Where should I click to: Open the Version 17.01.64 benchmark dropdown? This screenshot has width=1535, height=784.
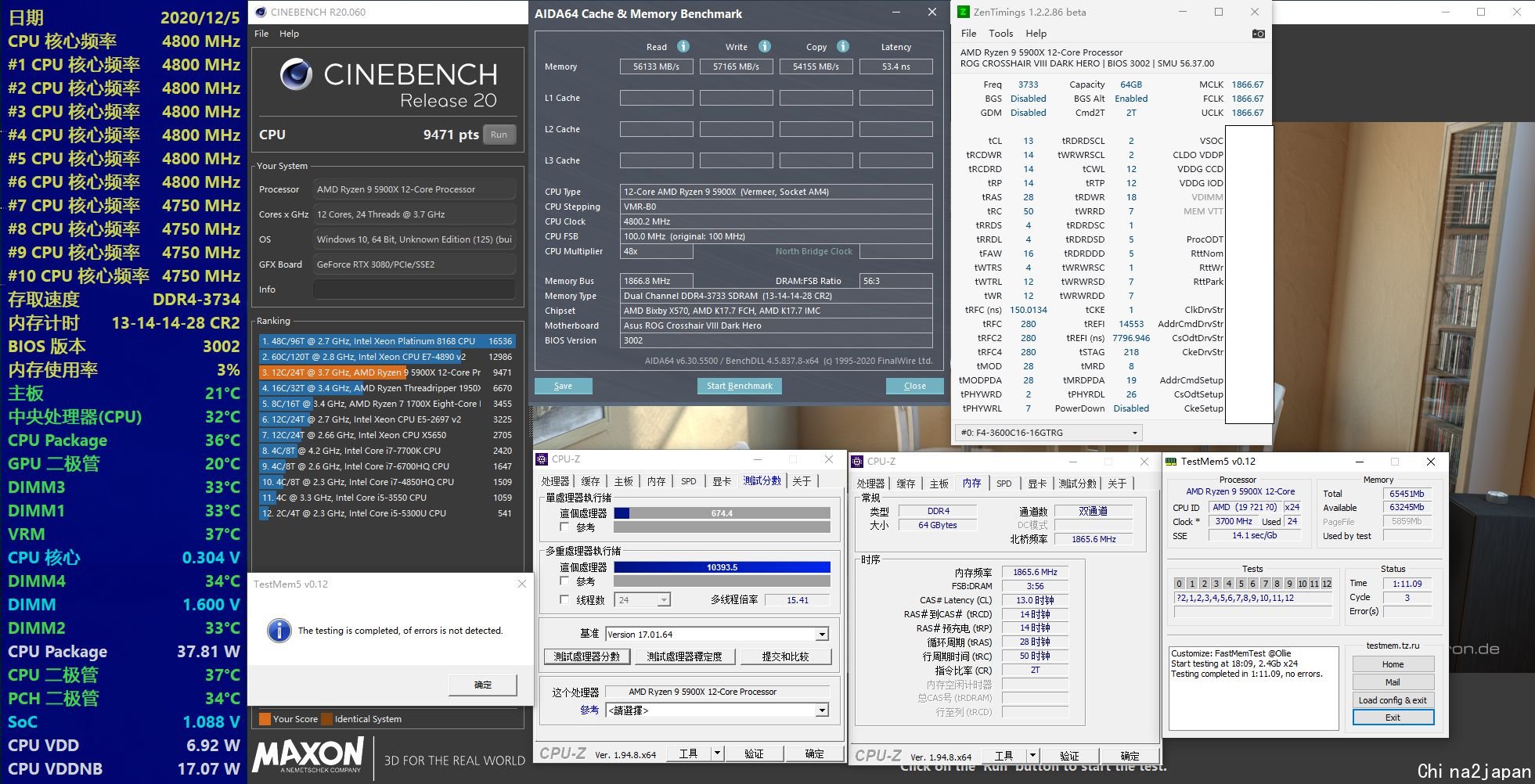(x=717, y=635)
